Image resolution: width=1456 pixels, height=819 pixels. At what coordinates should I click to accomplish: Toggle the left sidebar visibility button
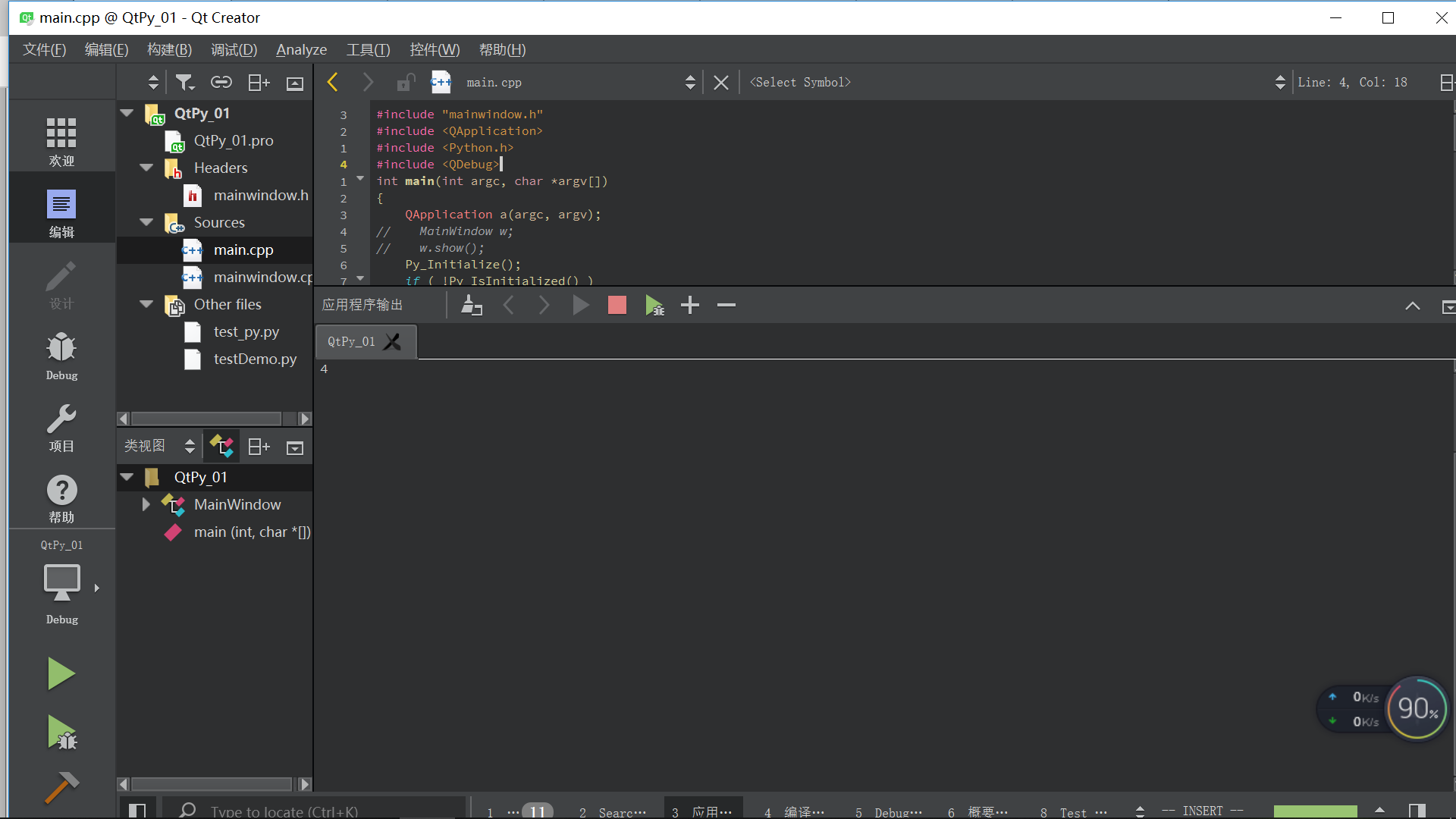tap(137, 811)
